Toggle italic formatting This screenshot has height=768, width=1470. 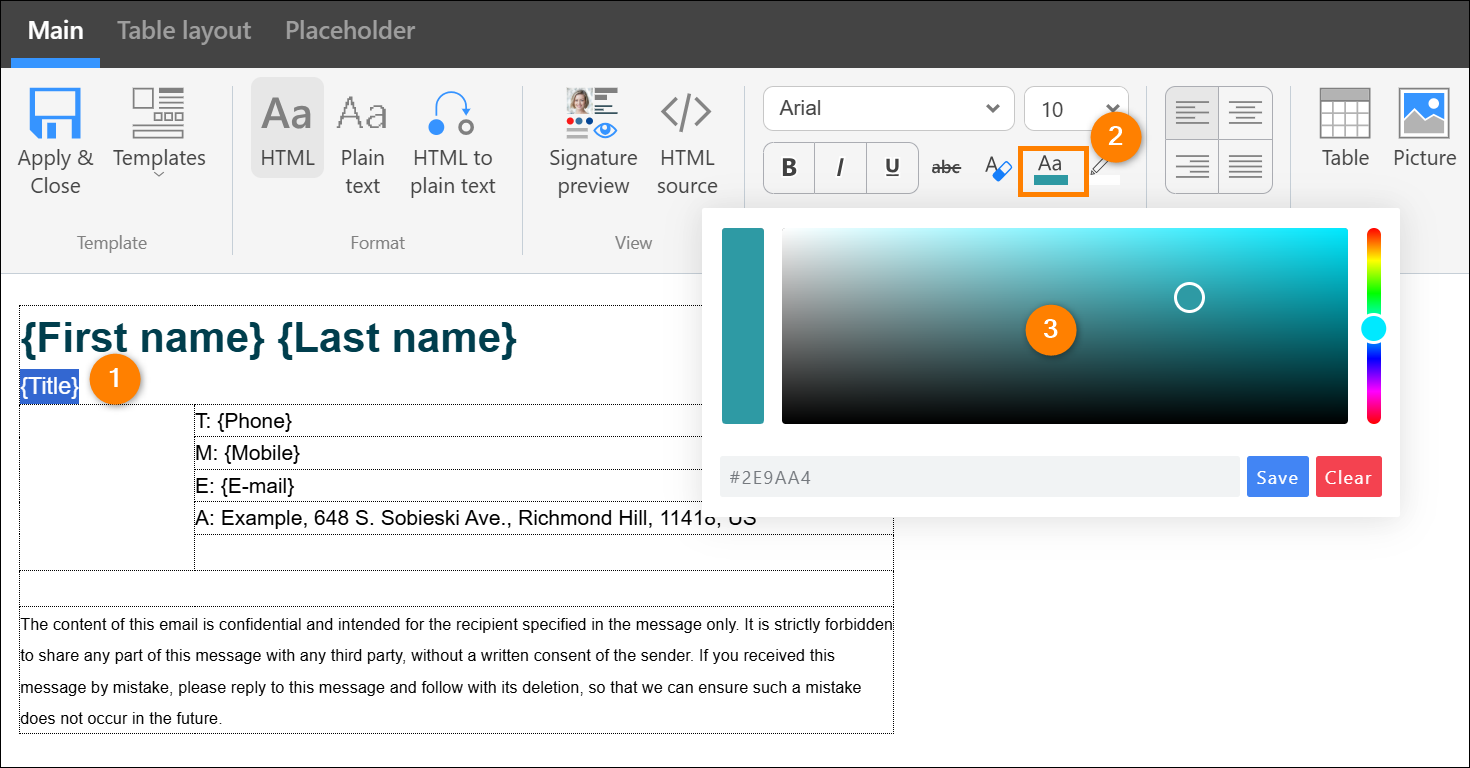pyautogui.click(x=840, y=167)
